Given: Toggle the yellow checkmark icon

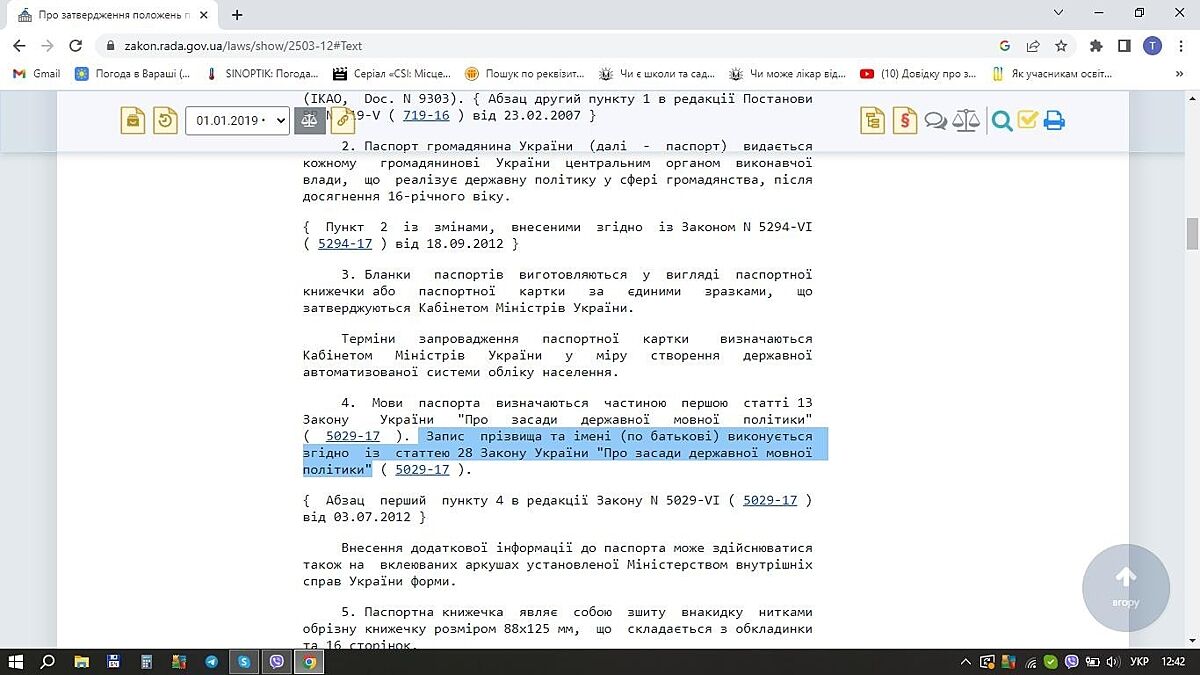Looking at the screenshot, I should point(1028,121).
